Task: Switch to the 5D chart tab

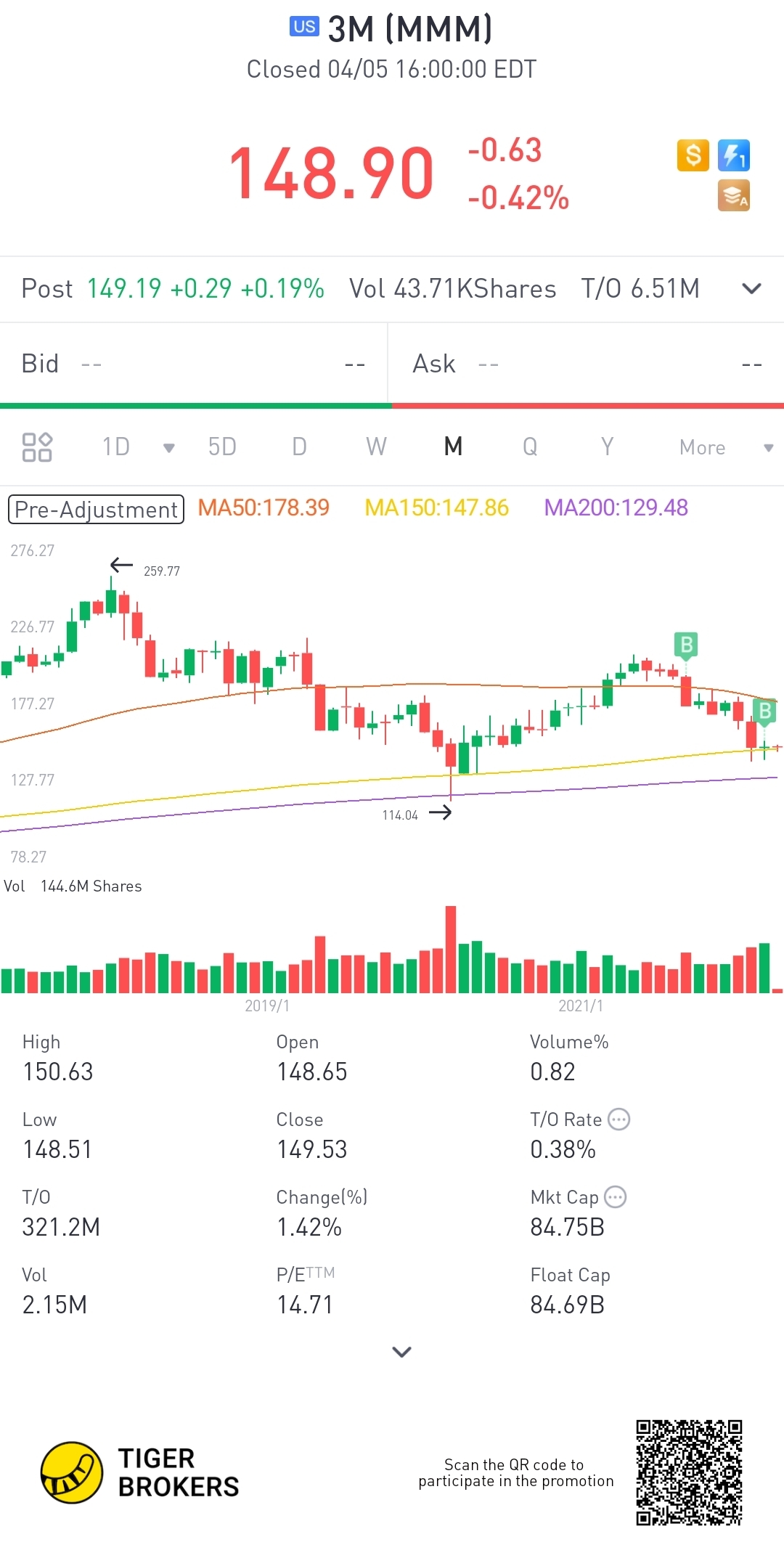Action: point(222,446)
